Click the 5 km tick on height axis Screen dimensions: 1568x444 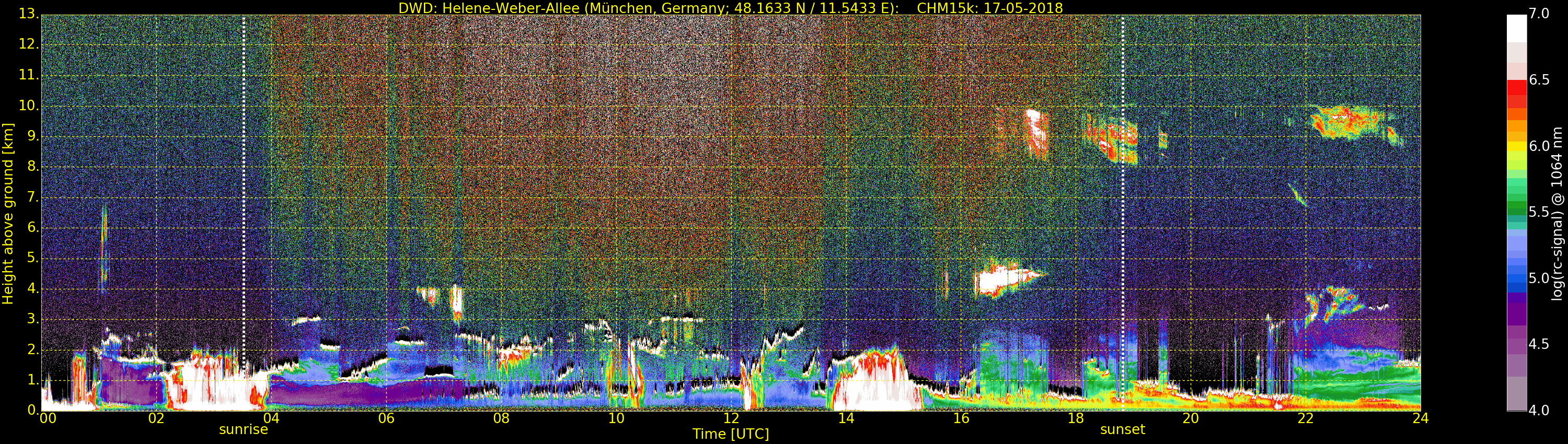click(33, 259)
